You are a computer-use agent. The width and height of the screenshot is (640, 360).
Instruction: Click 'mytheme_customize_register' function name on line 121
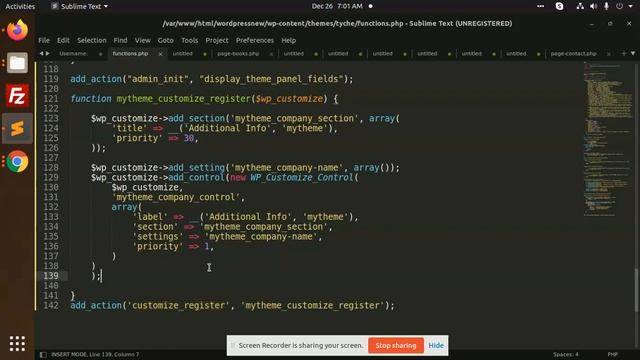click(x=184, y=98)
